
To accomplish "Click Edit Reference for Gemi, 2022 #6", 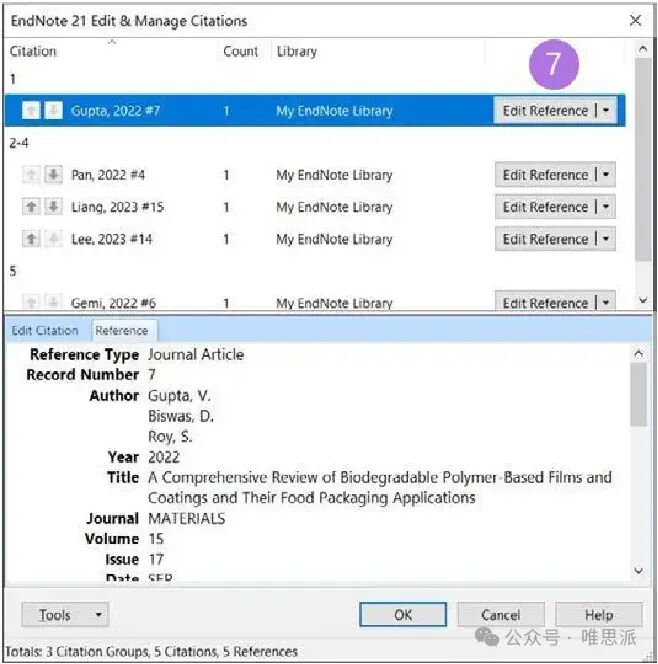I will [x=545, y=302].
